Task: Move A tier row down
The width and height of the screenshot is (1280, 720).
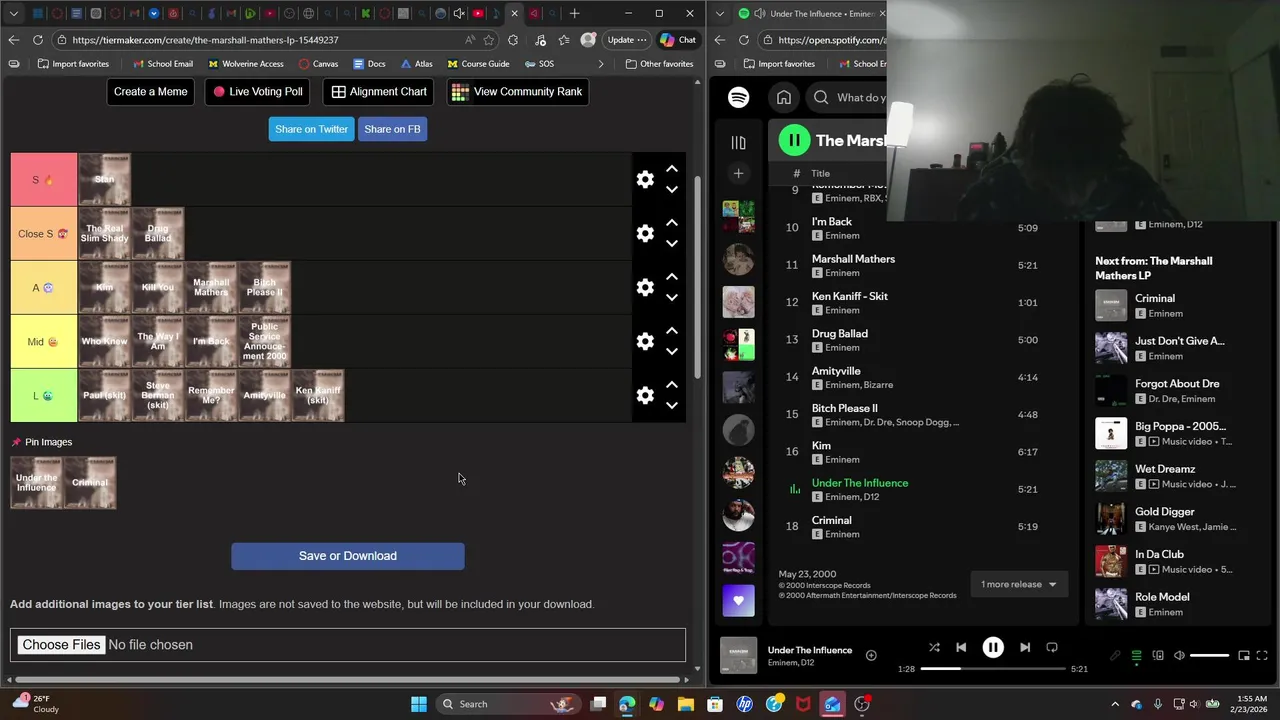Action: click(672, 298)
